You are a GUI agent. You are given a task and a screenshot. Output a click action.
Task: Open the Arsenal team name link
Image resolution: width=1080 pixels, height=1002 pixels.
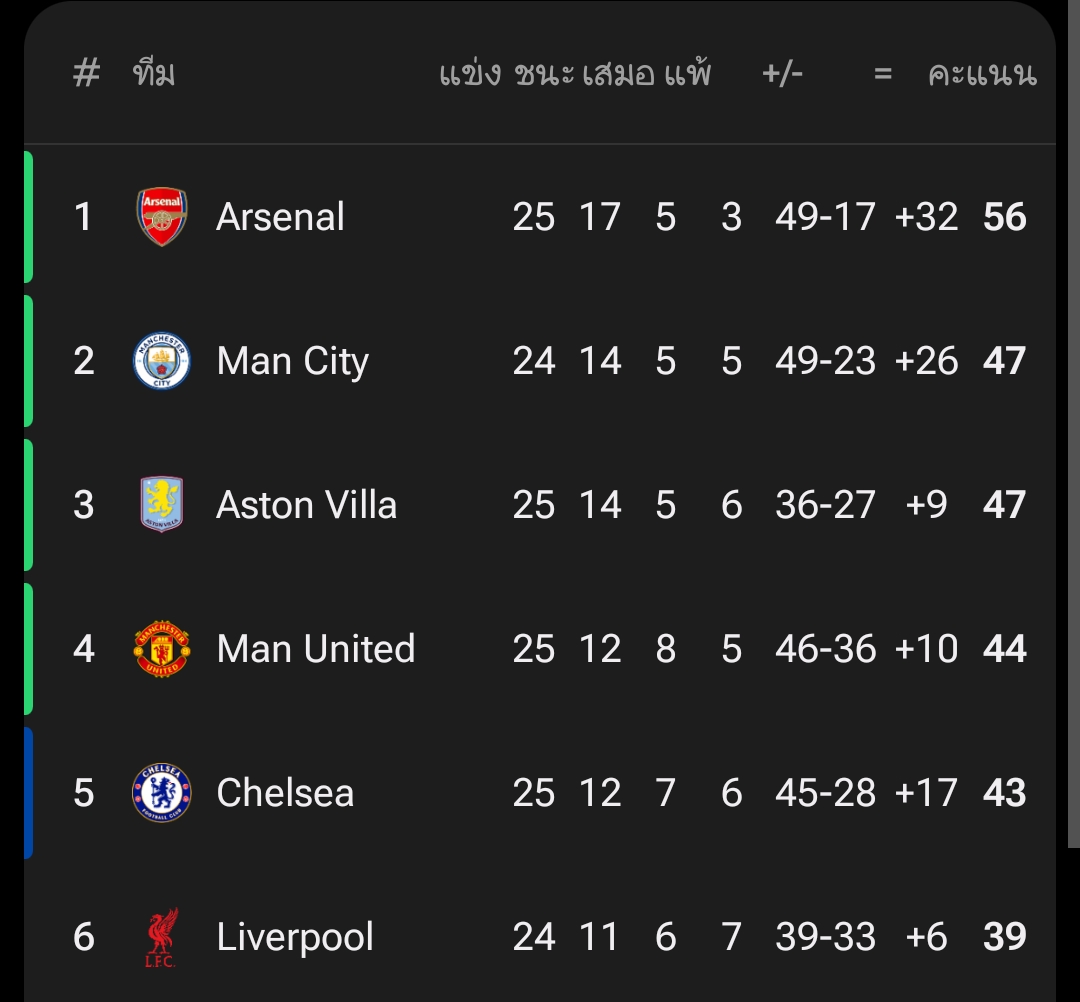[x=280, y=217]
